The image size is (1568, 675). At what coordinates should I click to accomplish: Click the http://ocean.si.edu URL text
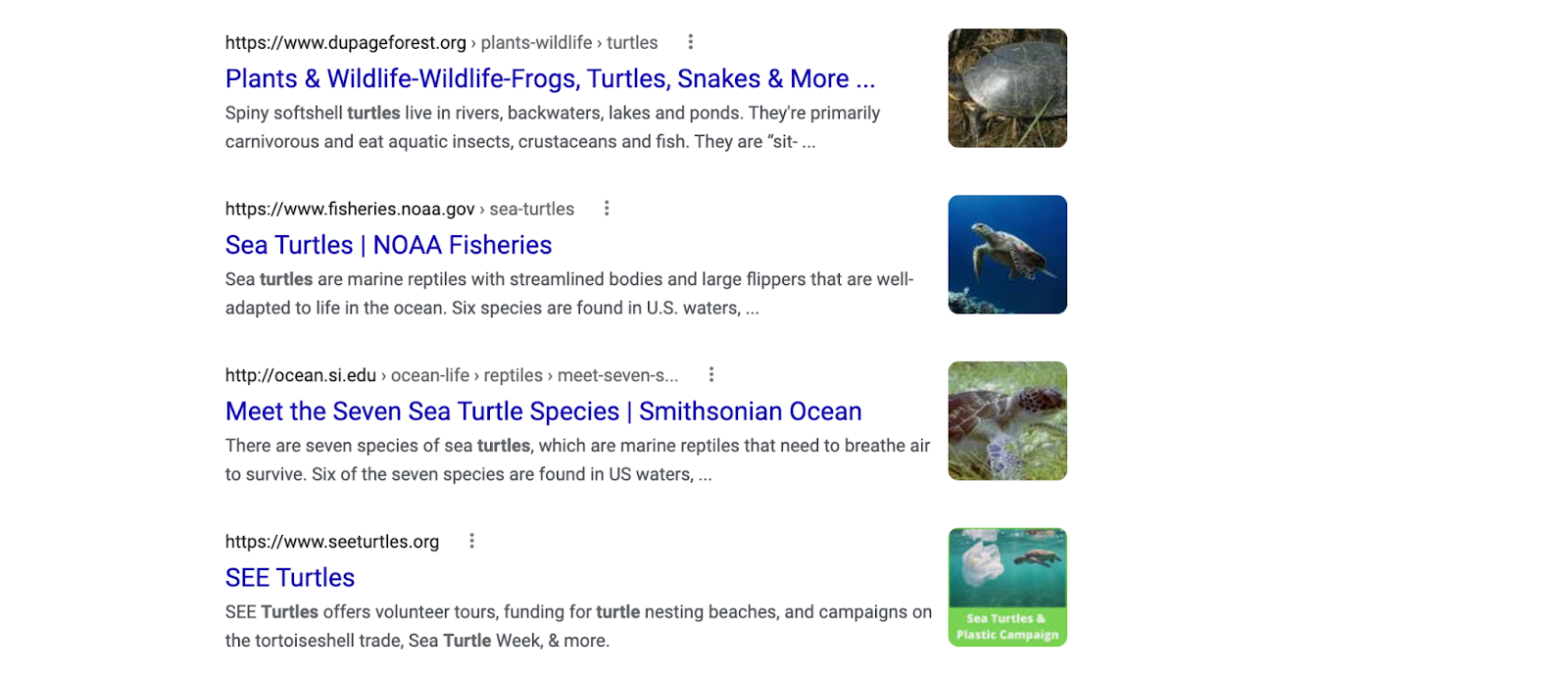click(x=301, y=376)
